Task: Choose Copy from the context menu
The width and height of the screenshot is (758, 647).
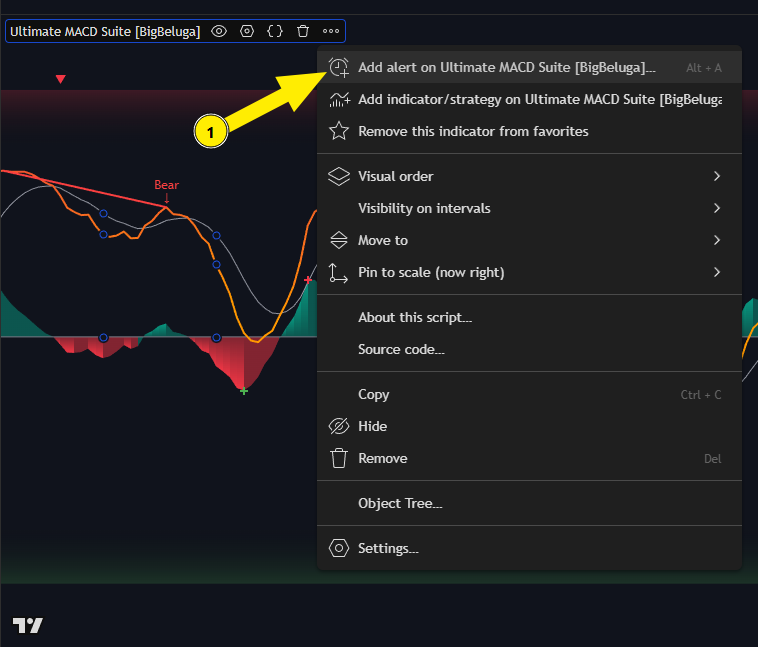Action: click(x=374, y=394)
